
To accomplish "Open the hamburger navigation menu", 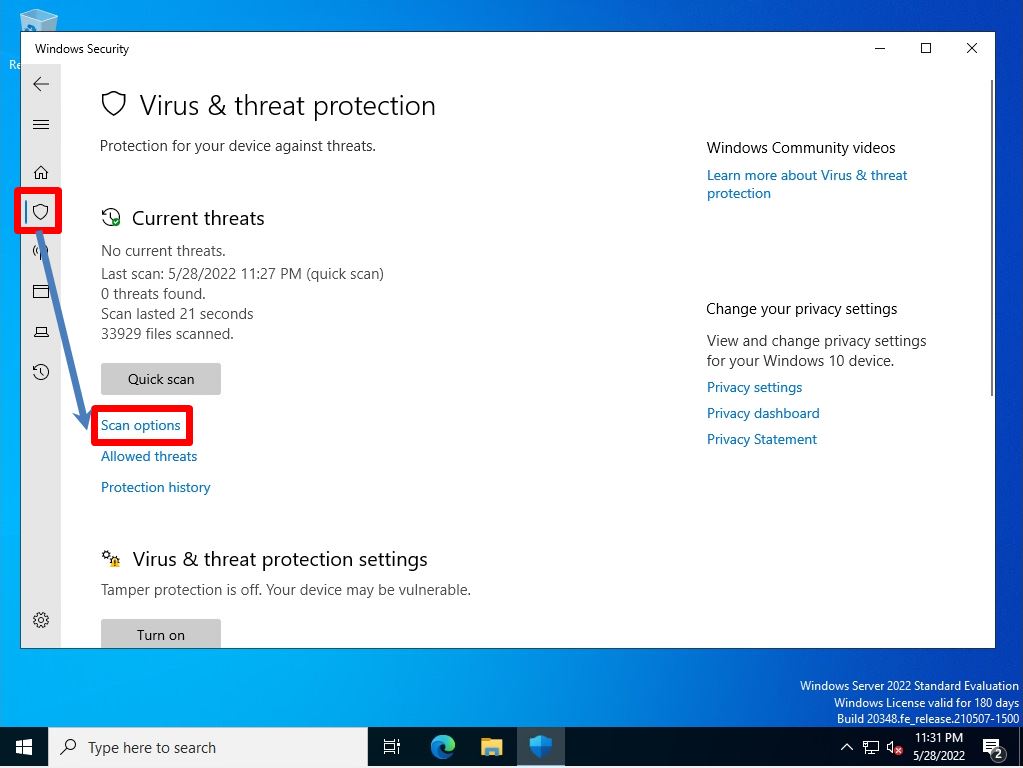I will pos(41,125).
